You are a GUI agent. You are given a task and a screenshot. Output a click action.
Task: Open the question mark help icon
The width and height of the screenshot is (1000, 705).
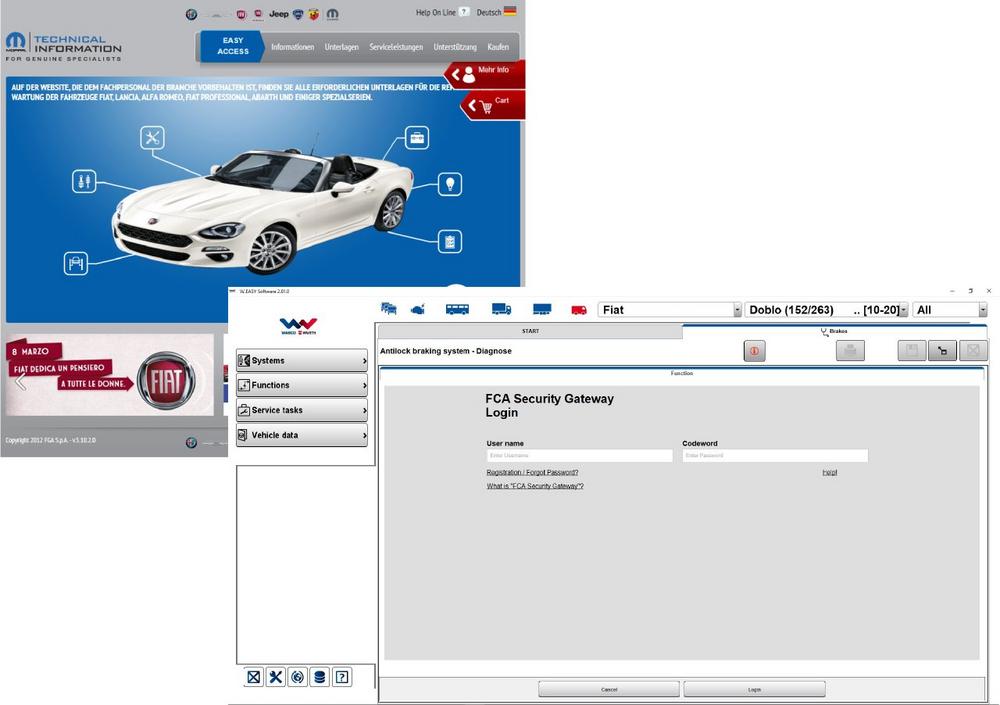[x=342, y=677]
